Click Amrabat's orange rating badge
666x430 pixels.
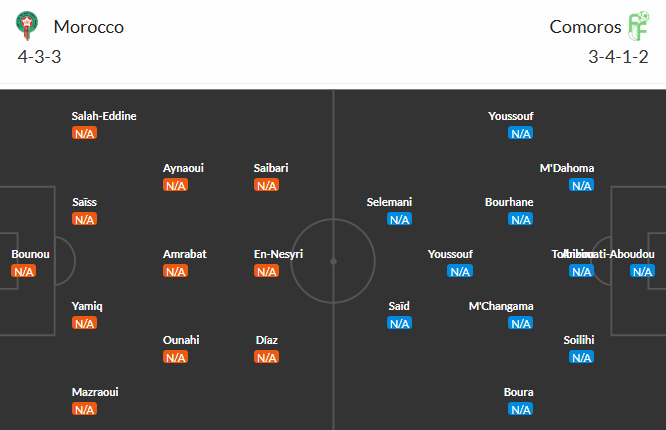tap(175, 271)
